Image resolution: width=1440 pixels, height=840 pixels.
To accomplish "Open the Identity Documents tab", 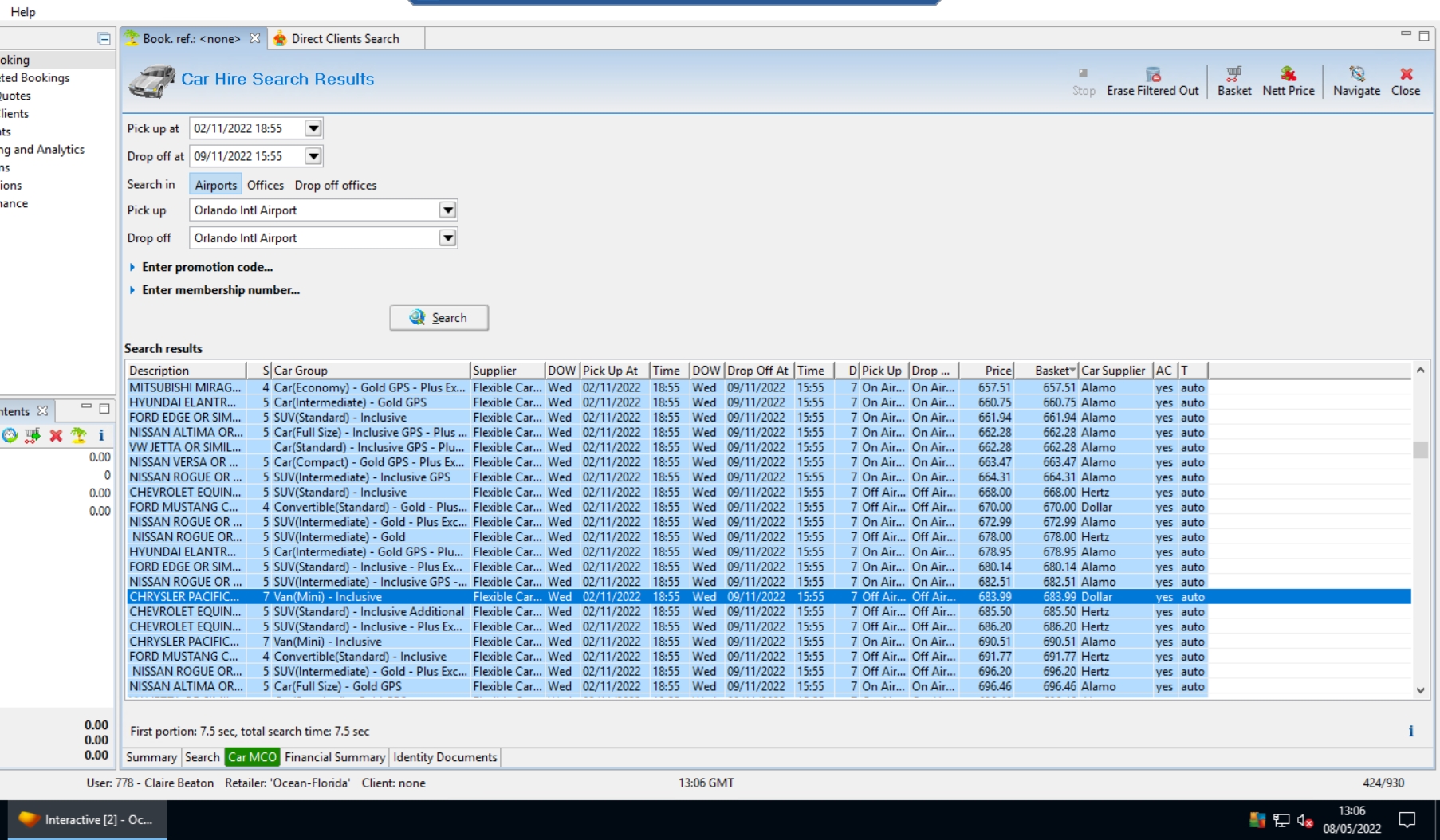I will click(x=445, y=757).
